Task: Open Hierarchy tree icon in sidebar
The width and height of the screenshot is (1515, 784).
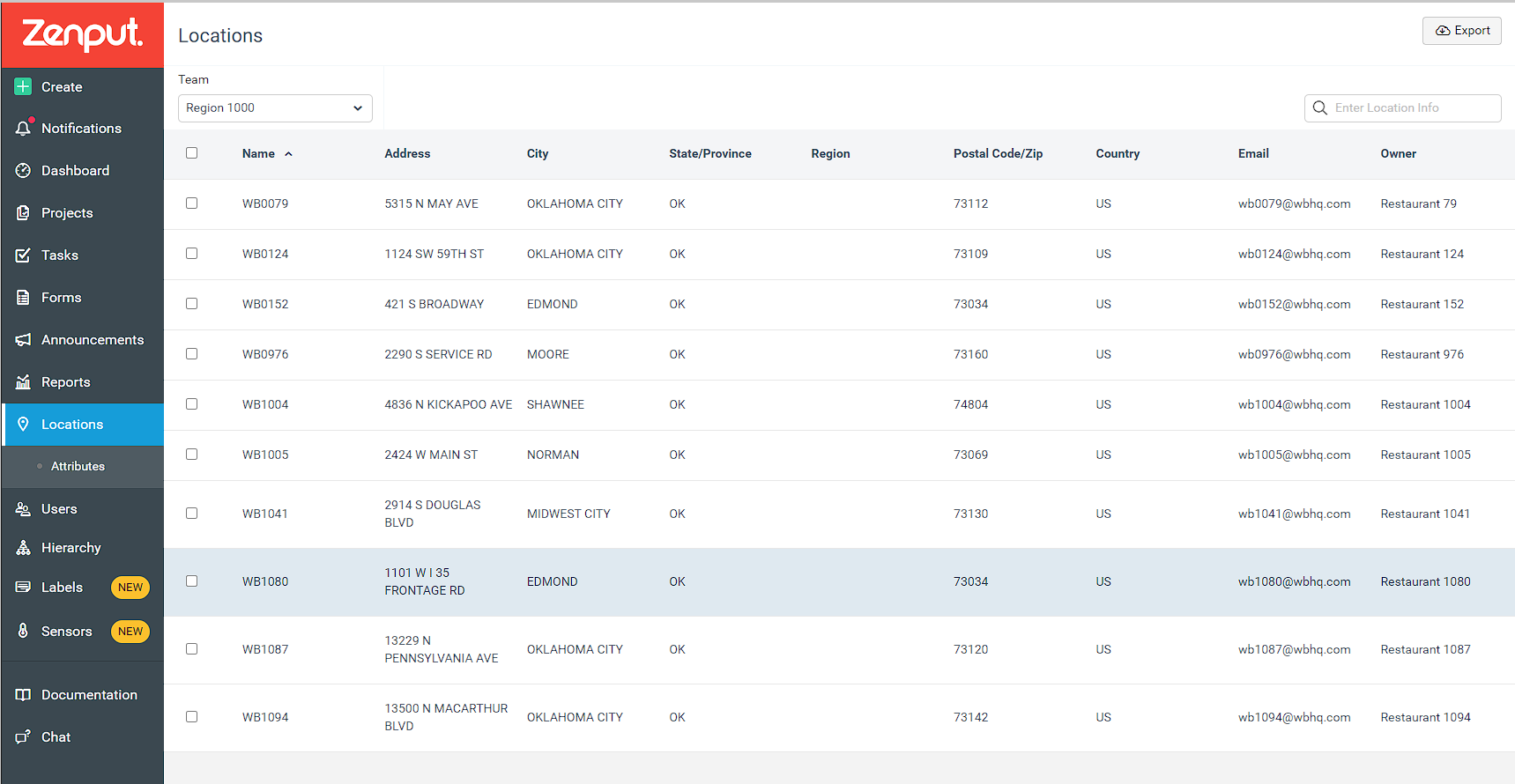Action: (x=23, y=547)
